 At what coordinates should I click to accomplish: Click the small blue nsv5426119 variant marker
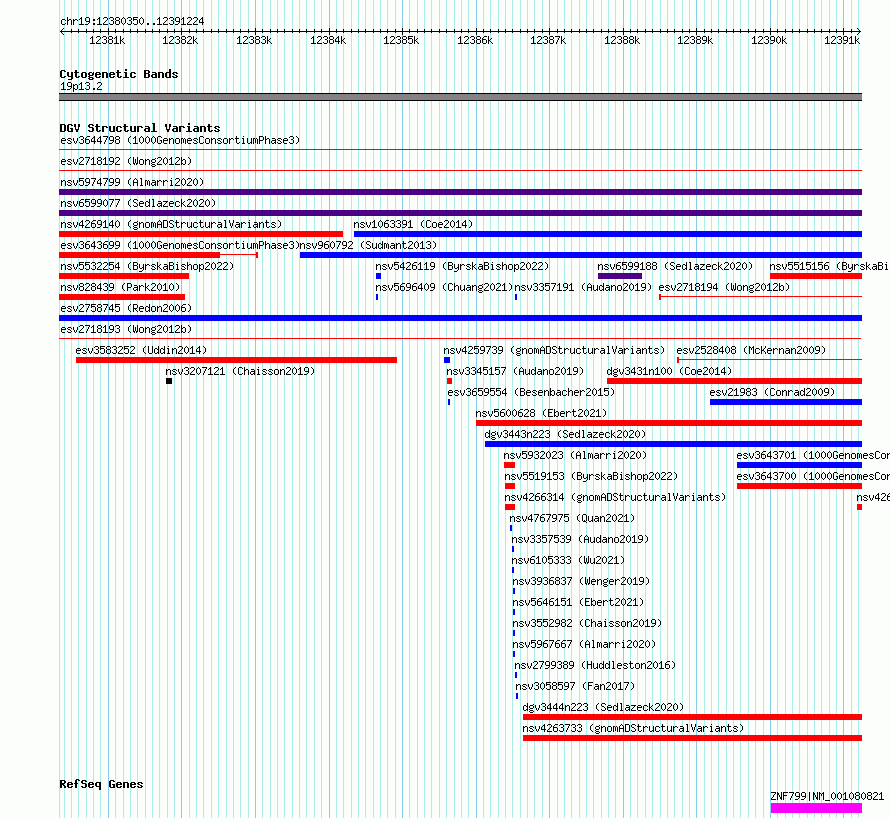[x=379, y=276]
